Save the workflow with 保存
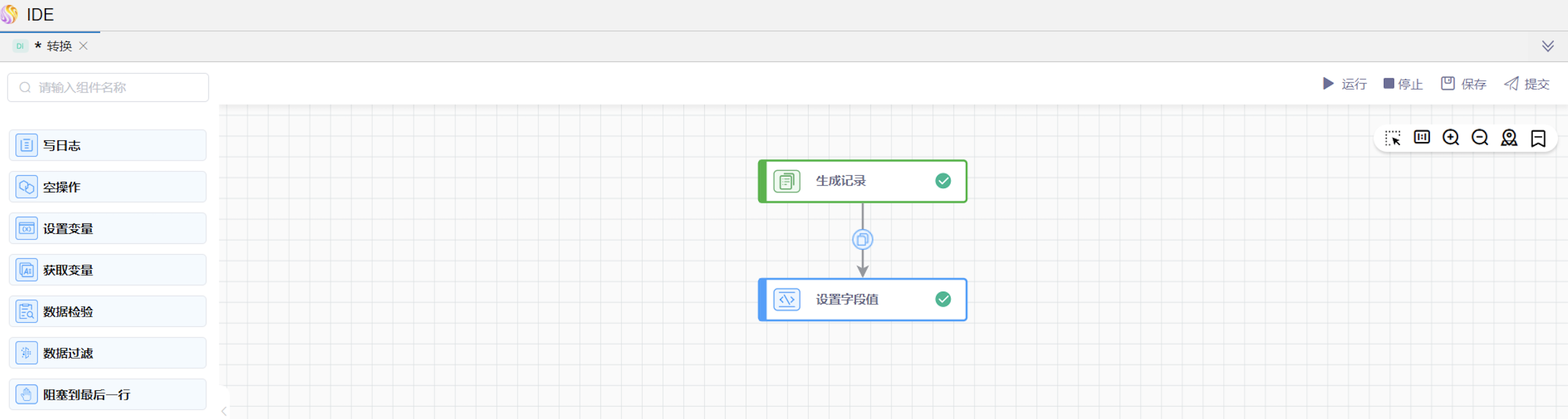This screenshot has height=419, width=1568. [x=1464, y=84]
